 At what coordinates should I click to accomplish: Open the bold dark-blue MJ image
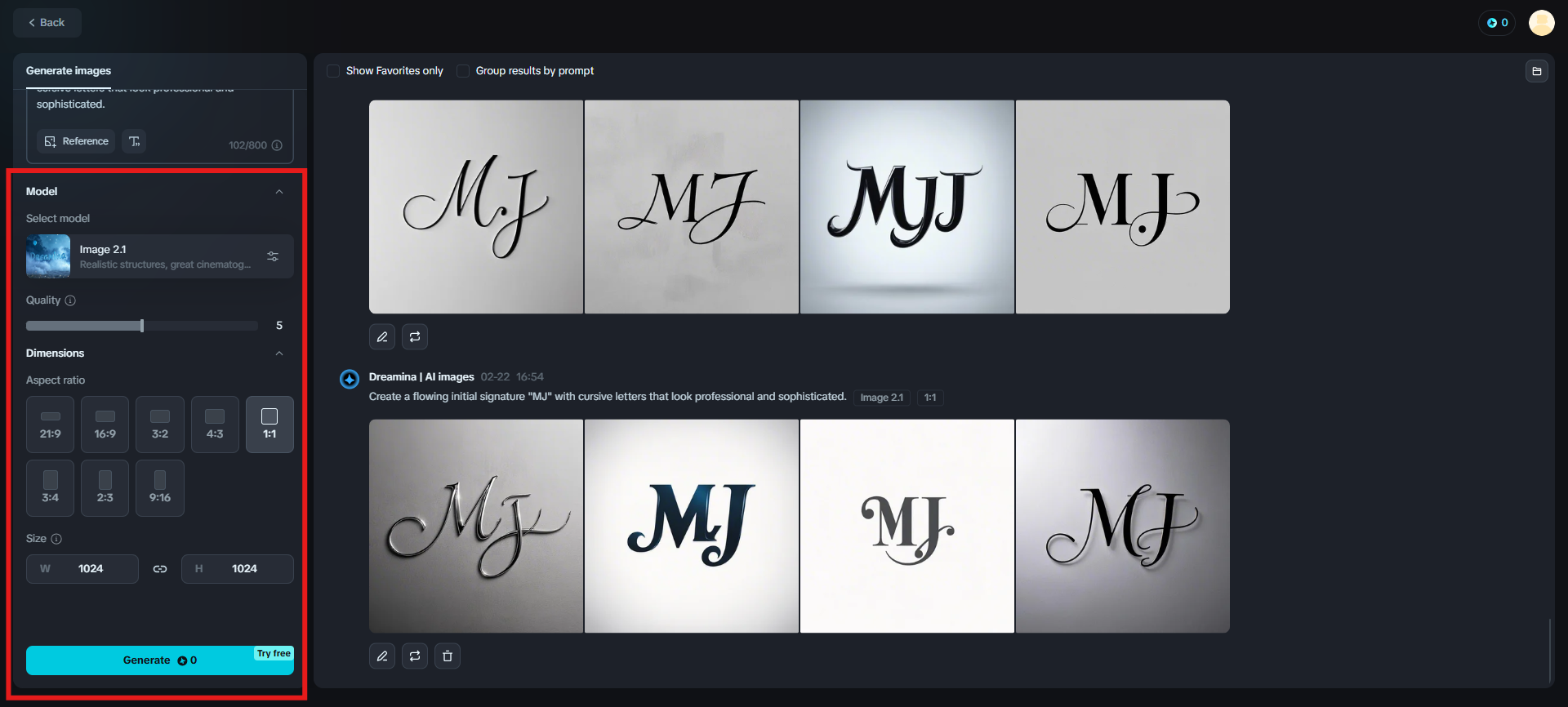[x=692, y=526]
